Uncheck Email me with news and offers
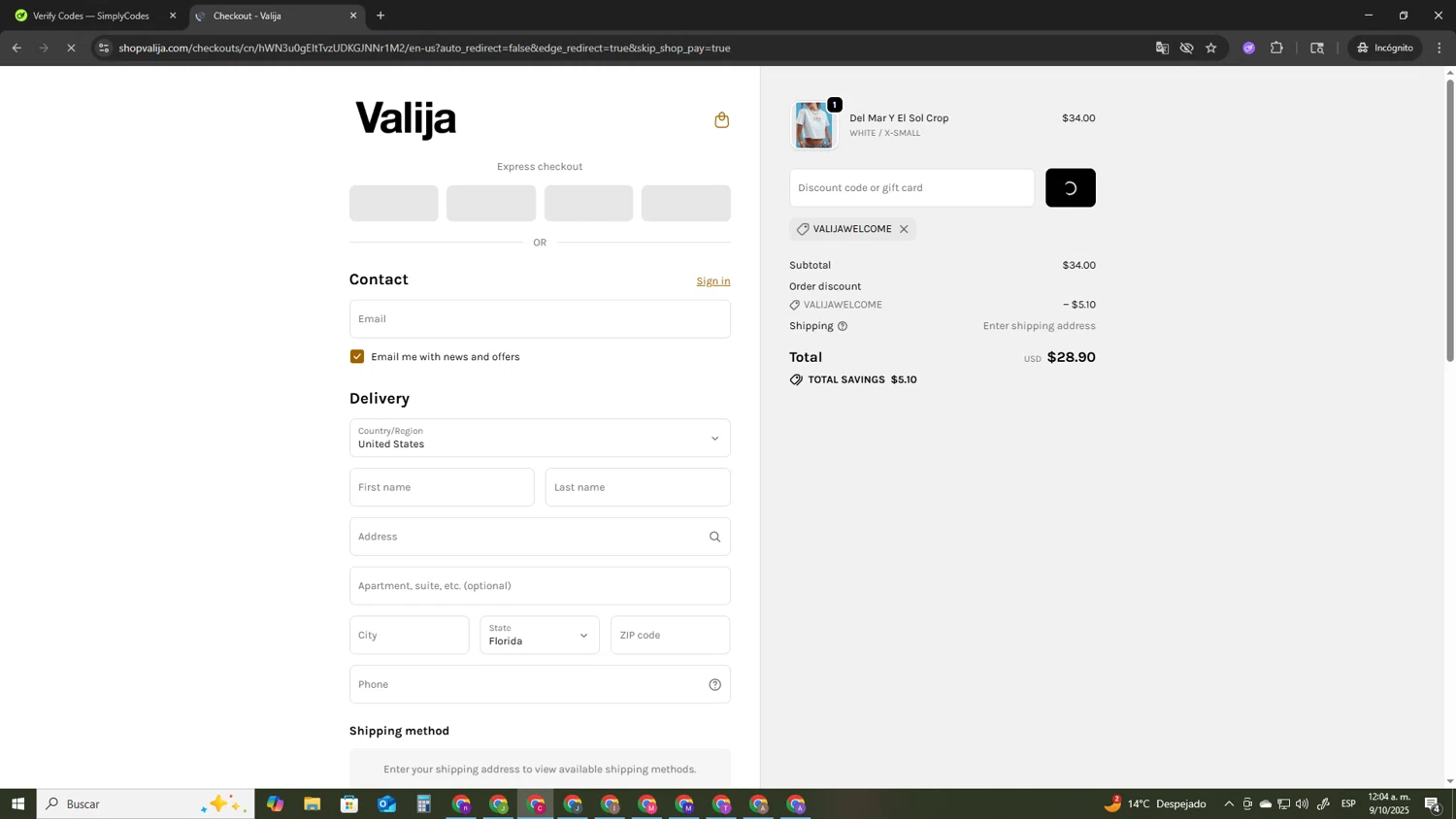The width and height of the screenshot is (1456, 819). [357, 357]
